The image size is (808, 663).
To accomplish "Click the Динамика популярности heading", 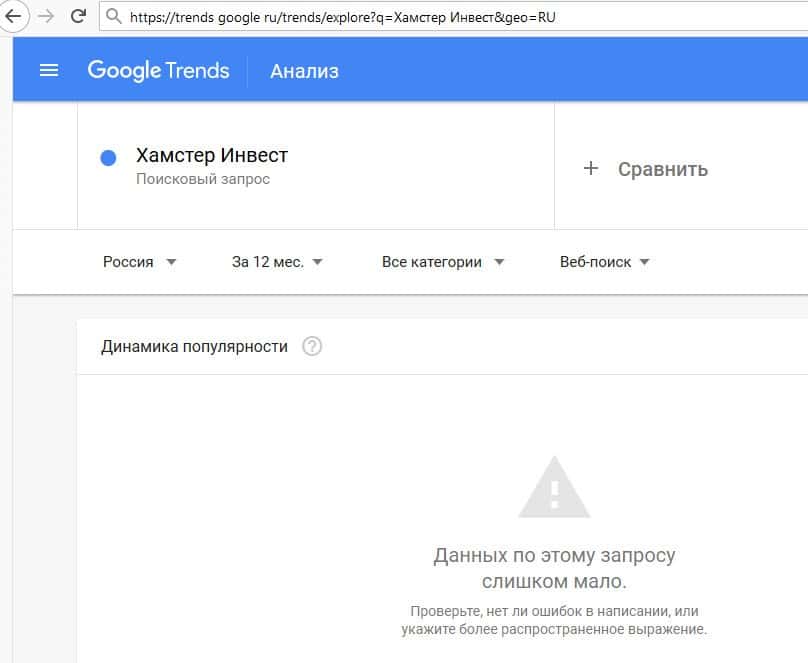I will tap(194, 347).
